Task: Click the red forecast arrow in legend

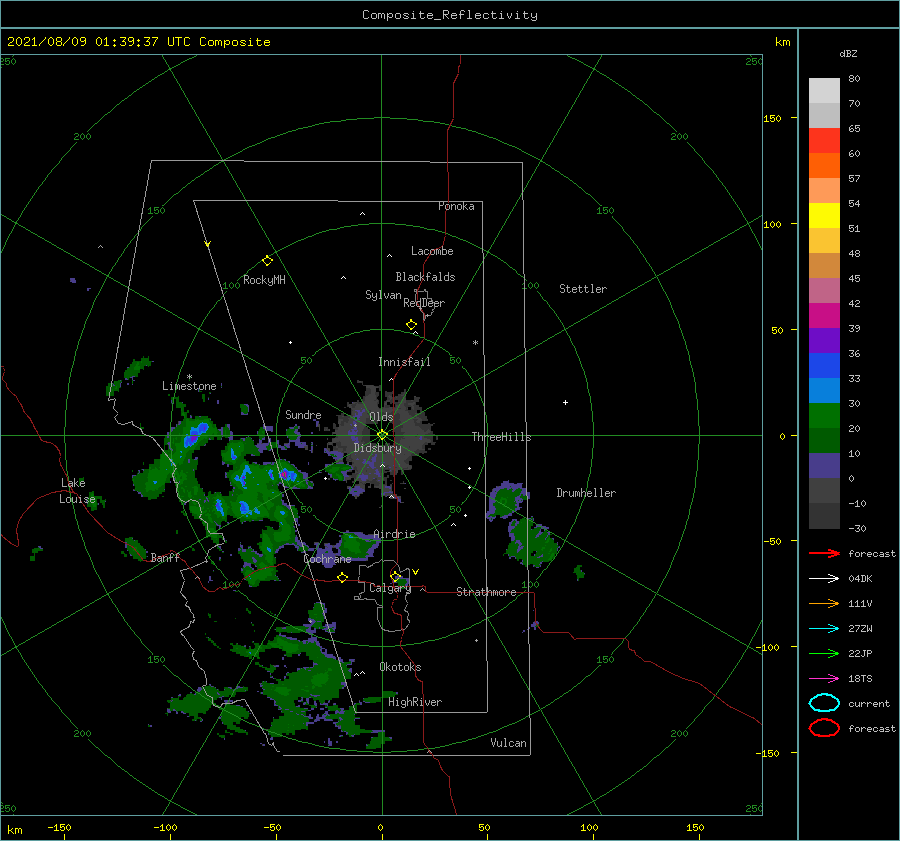Action: tap(824, 553)
